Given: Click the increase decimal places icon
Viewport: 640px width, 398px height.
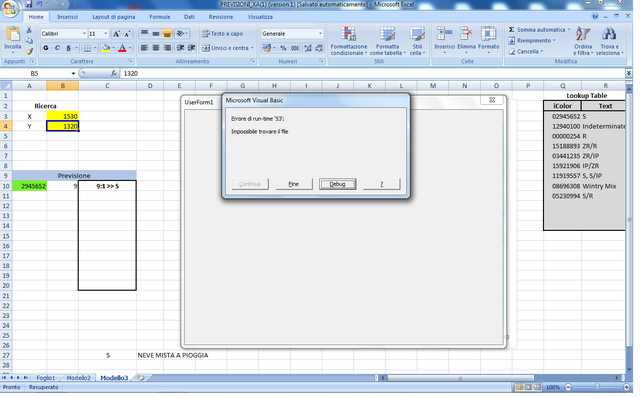Looking at the screenshot, I should [308, 48].
